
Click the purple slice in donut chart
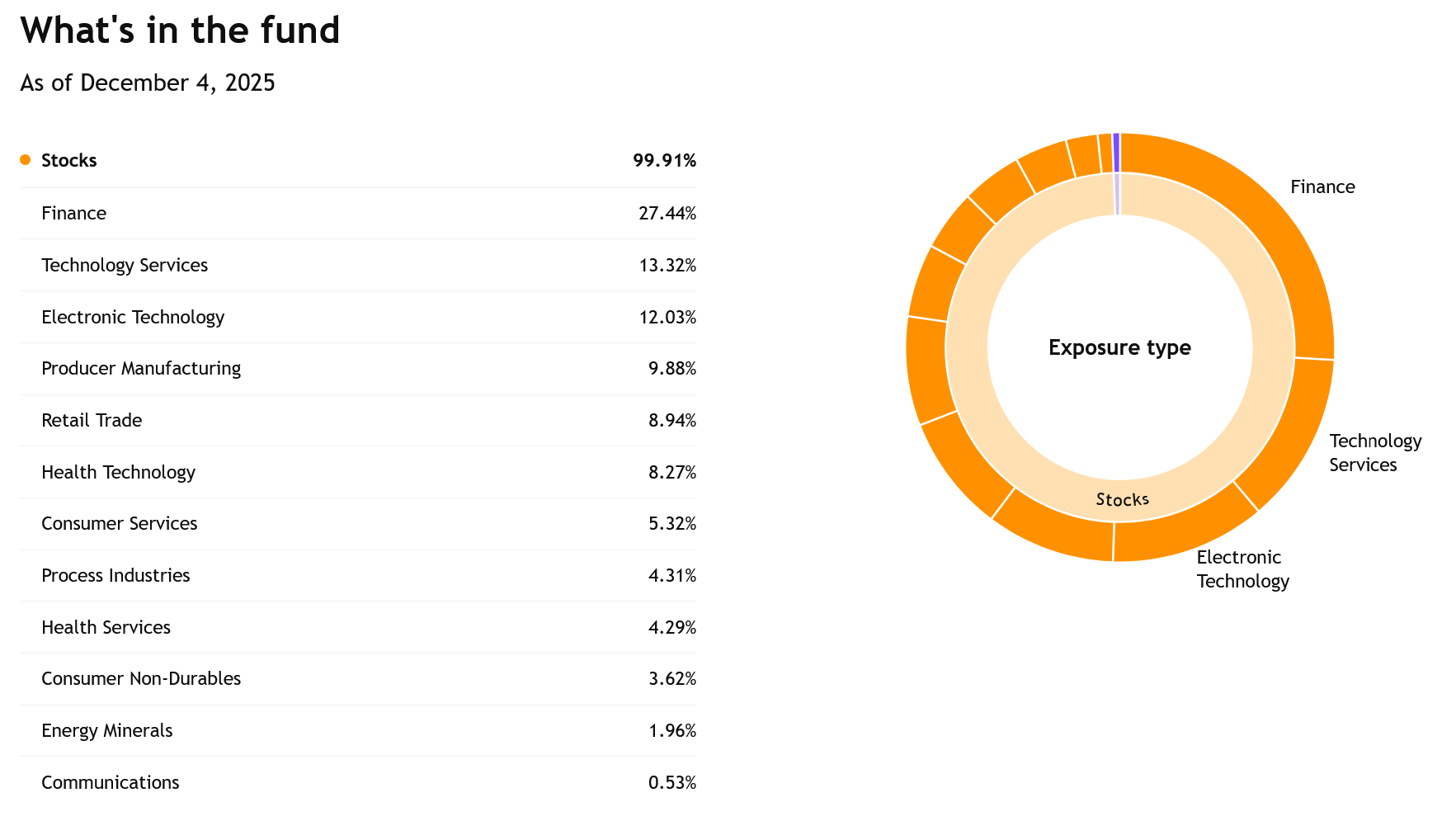click(x=1116, y=142)
